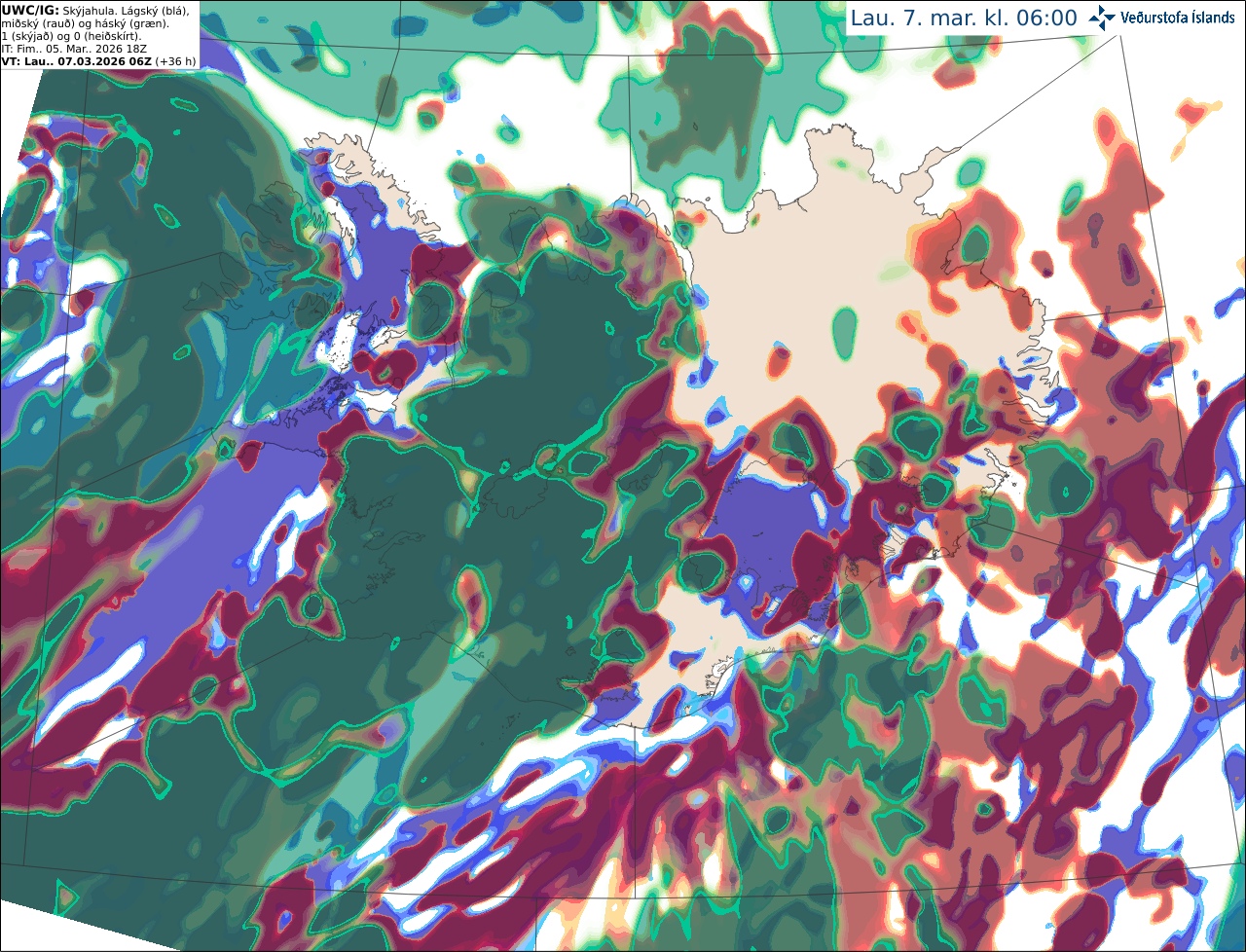Click the 'IT: Fim.. 05. Mar.. 2026 18Z' line

[x=74, y=49]
